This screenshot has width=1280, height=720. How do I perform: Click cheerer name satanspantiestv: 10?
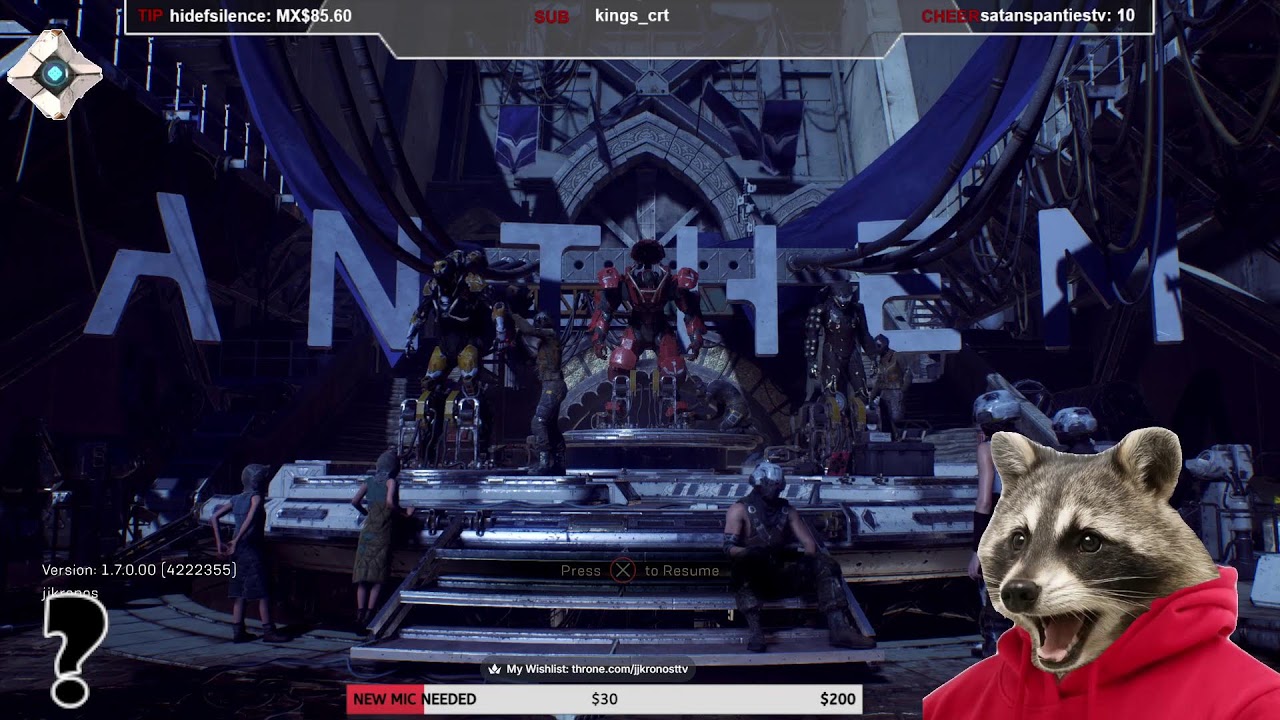(x=1058, y=16)
